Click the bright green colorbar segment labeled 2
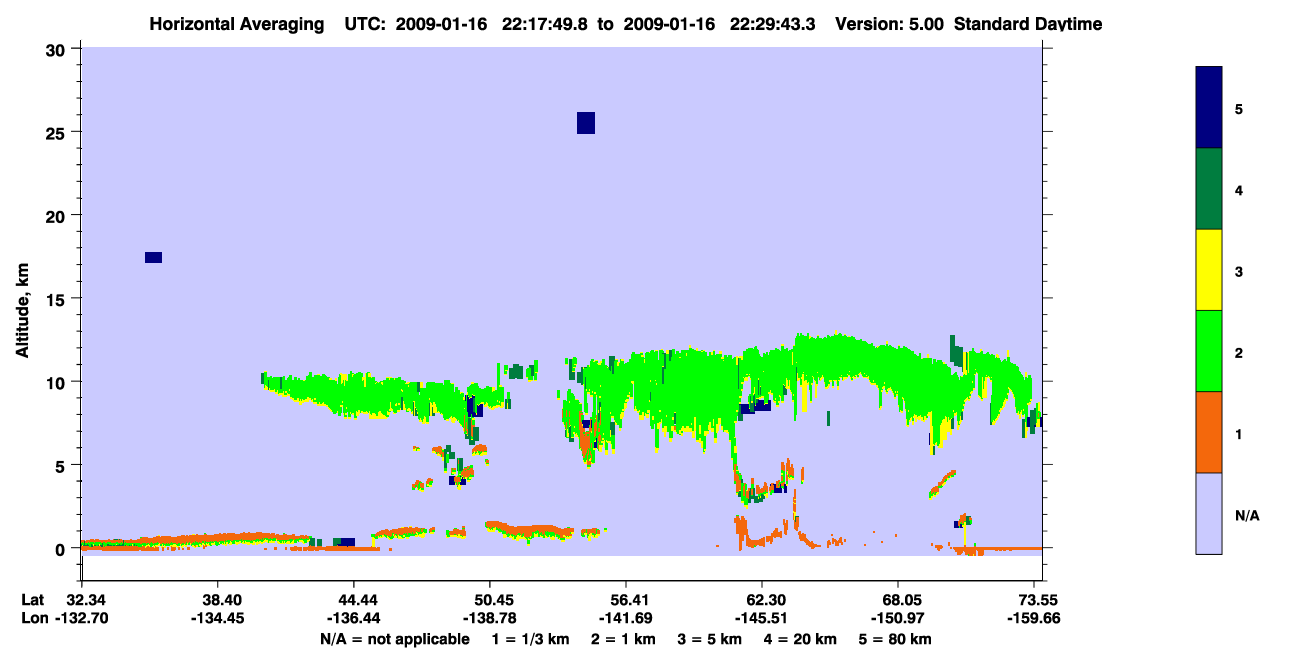 (1209, 350)
